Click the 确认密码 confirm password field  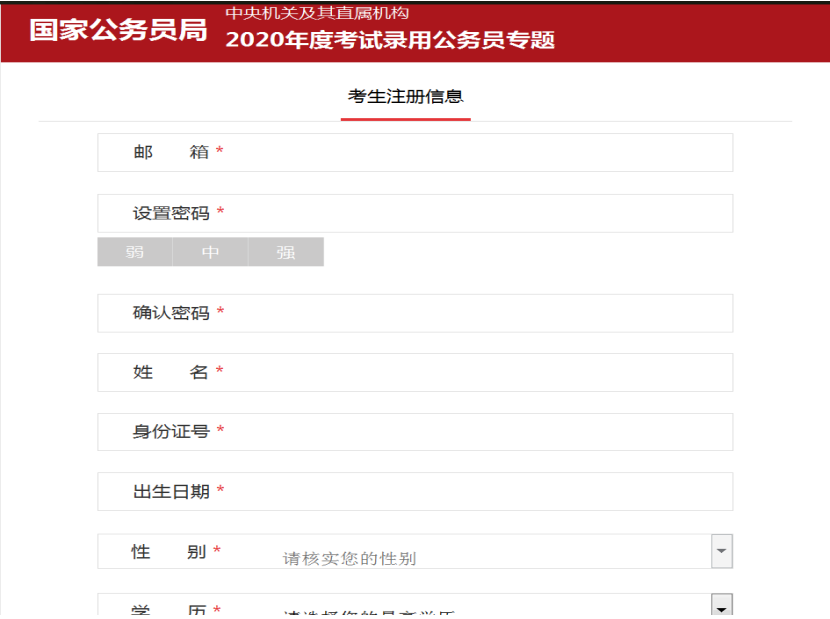415,313
